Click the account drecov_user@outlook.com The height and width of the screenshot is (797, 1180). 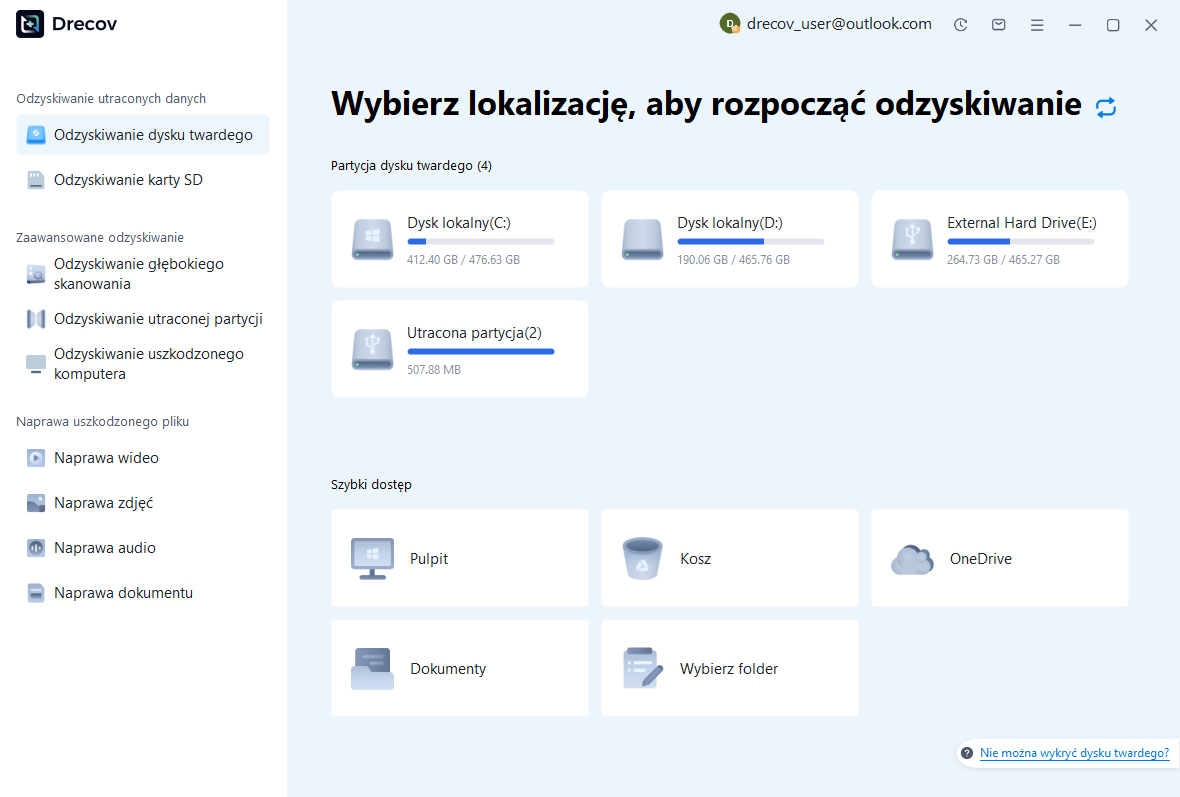point(836,24)
